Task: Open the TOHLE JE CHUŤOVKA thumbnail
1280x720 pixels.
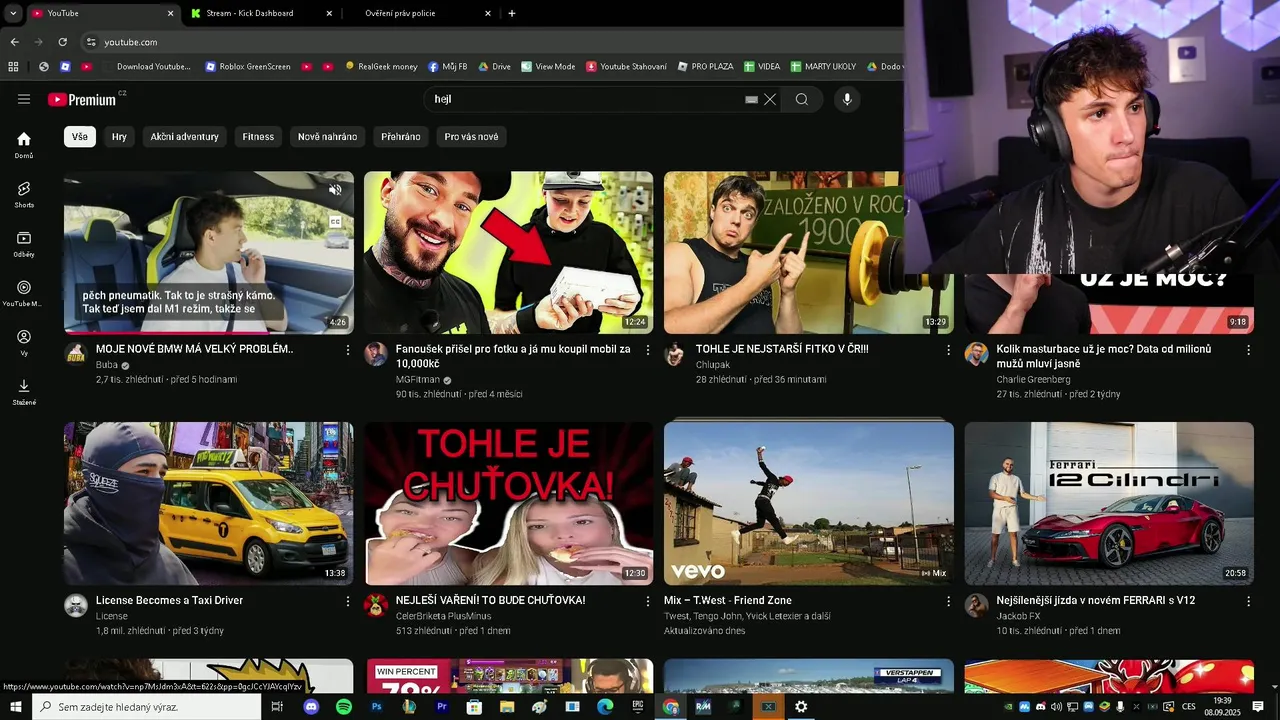Action: [508, 503]
